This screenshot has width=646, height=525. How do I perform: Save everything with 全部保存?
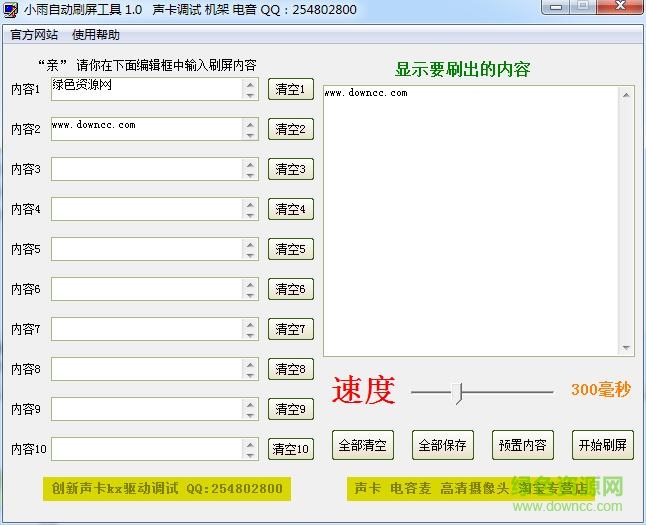click(442, 445)
